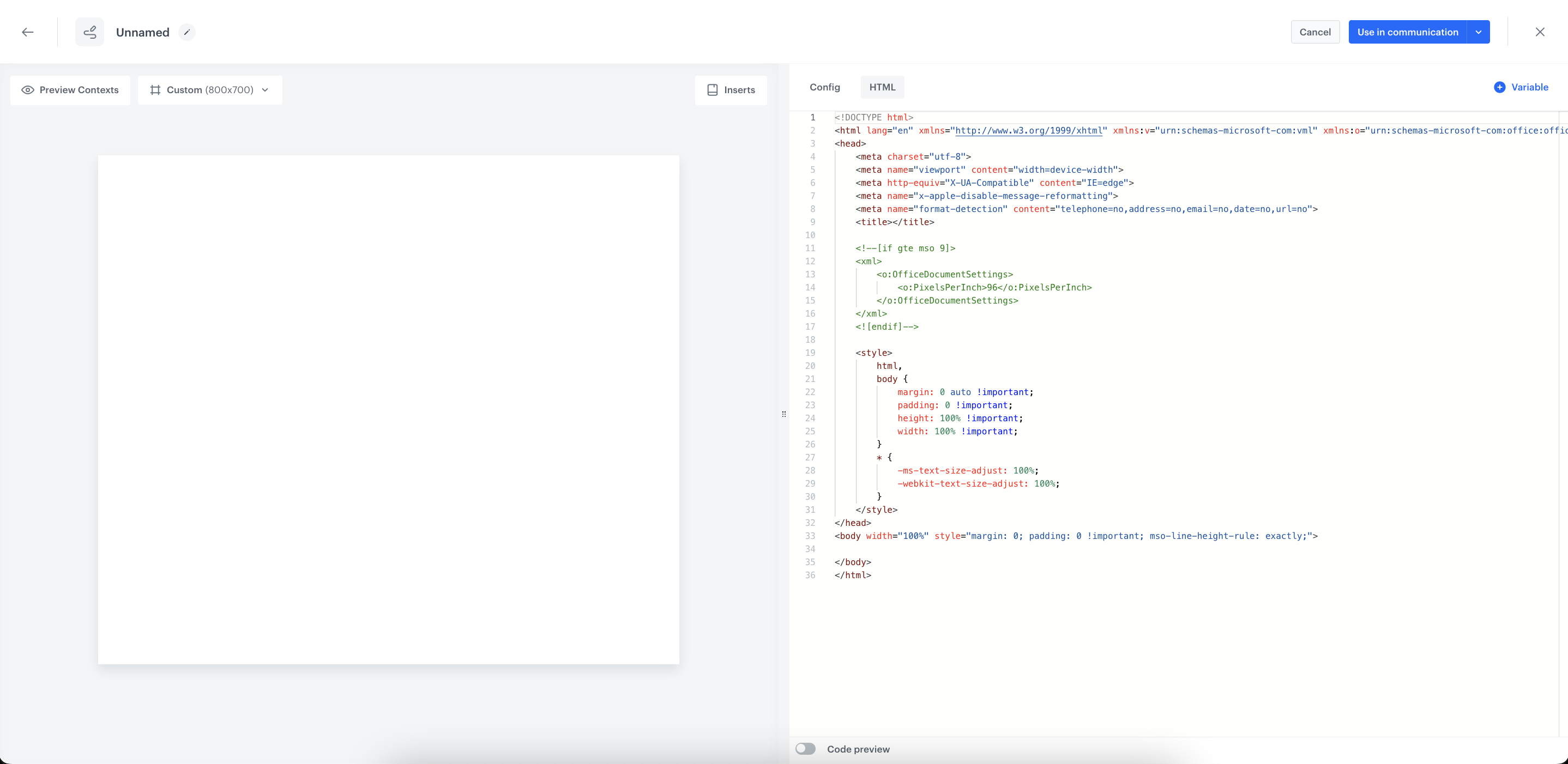Click the w3.org xhtml namespace hyperlink
This screenshot has height=764, width=1568.
pos(1030,130)
